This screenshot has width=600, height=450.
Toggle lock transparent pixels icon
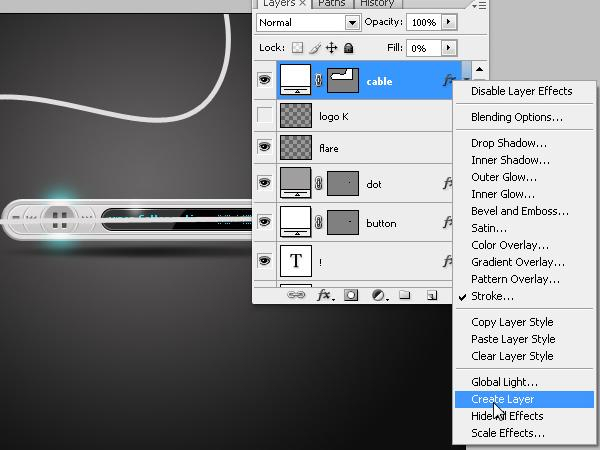297,47
